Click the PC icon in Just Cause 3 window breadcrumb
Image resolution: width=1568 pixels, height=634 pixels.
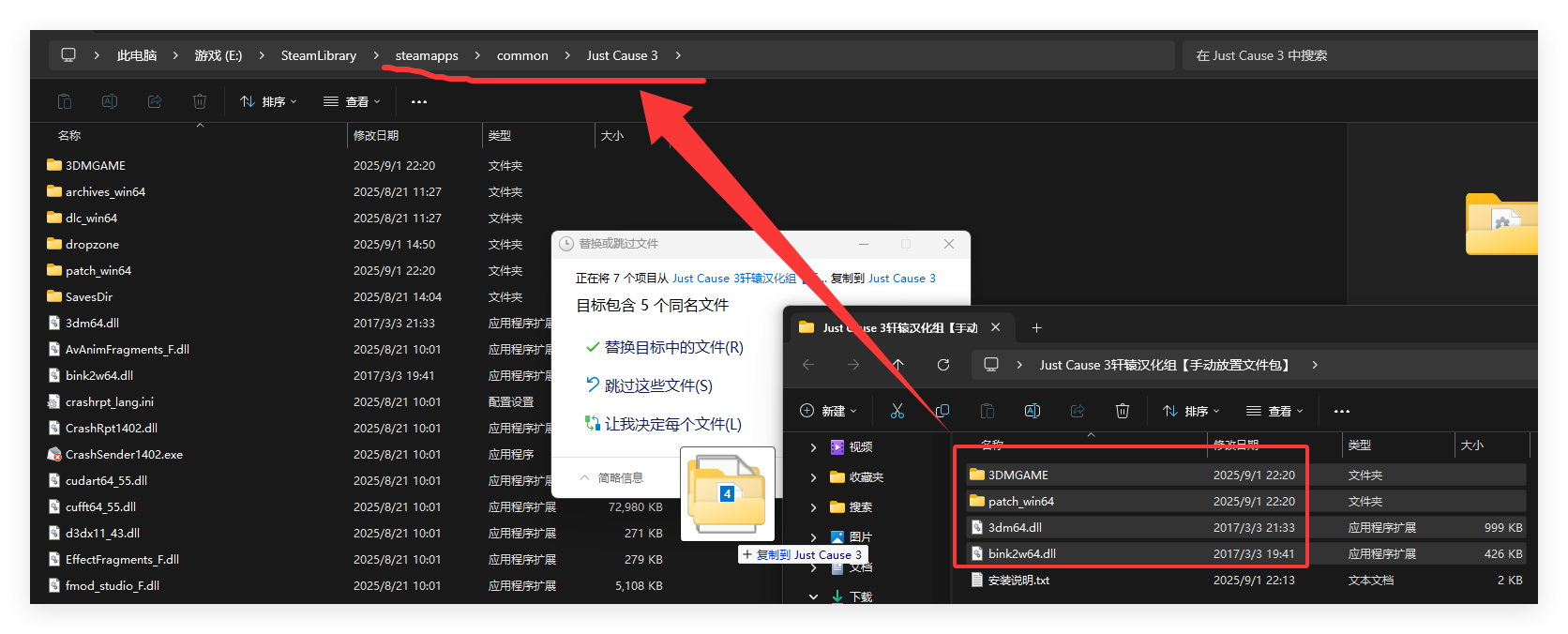(x=68, y=55)
